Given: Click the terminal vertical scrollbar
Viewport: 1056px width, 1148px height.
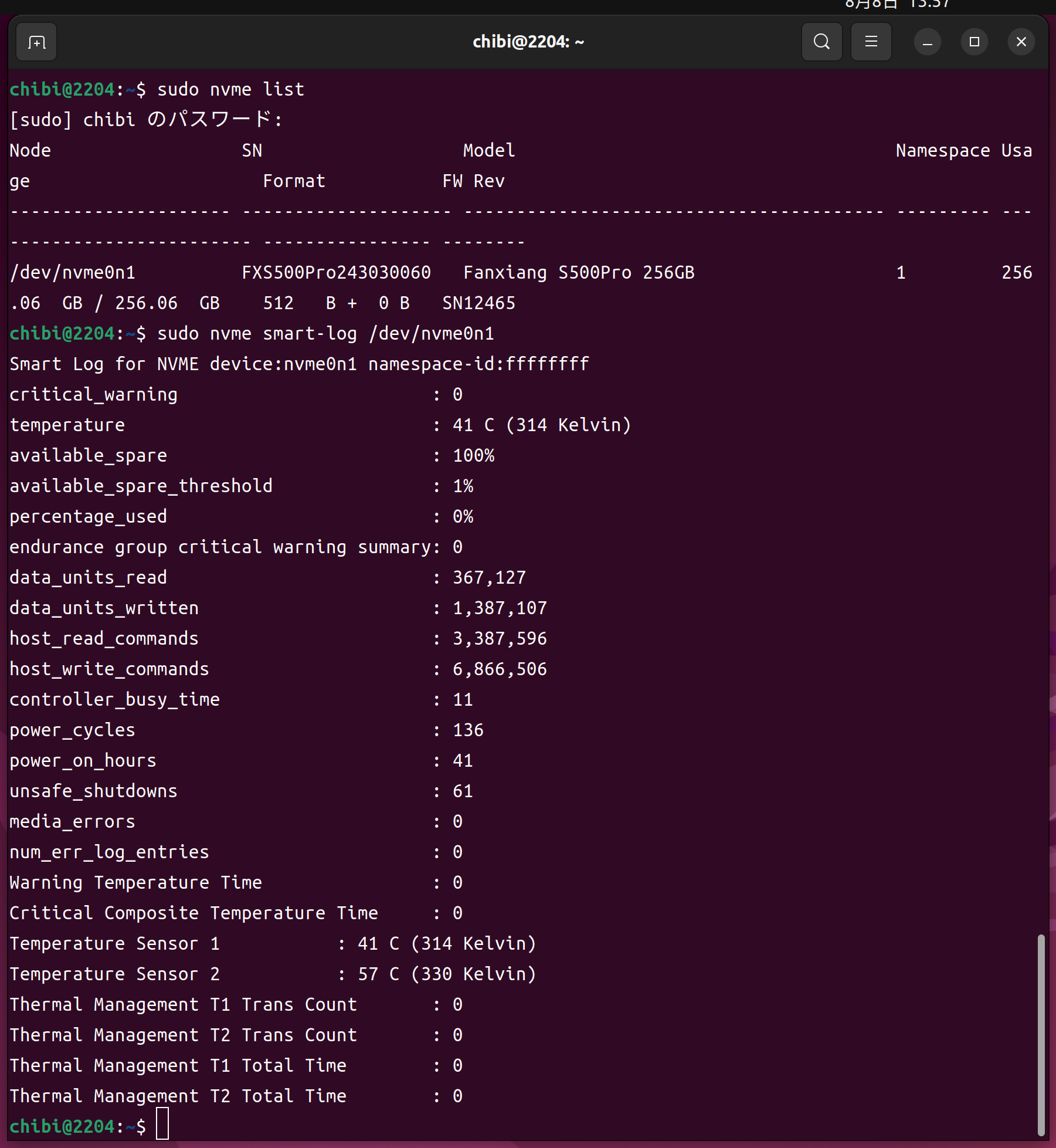Looking at the screenshot, I should pos(1041,1032).
